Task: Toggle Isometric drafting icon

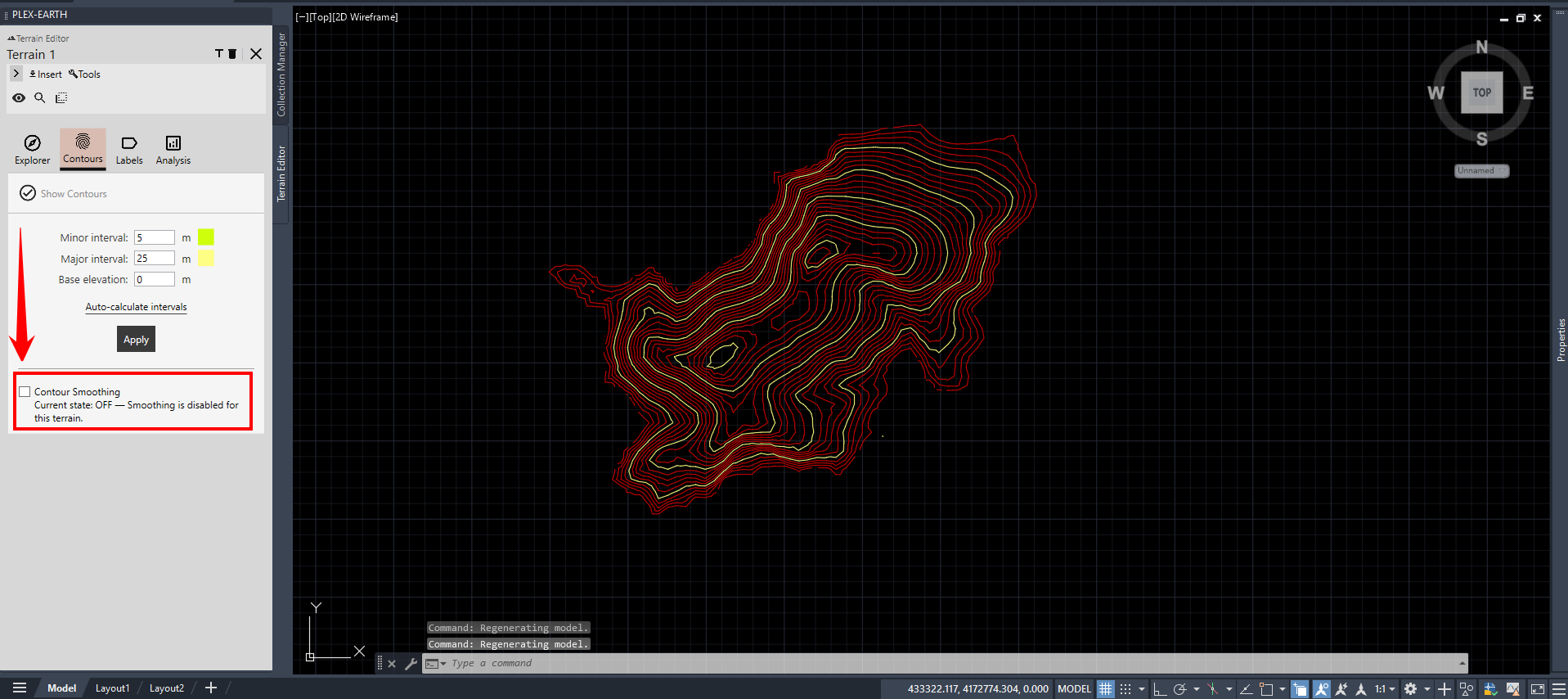Action: tap(1213, 689)
